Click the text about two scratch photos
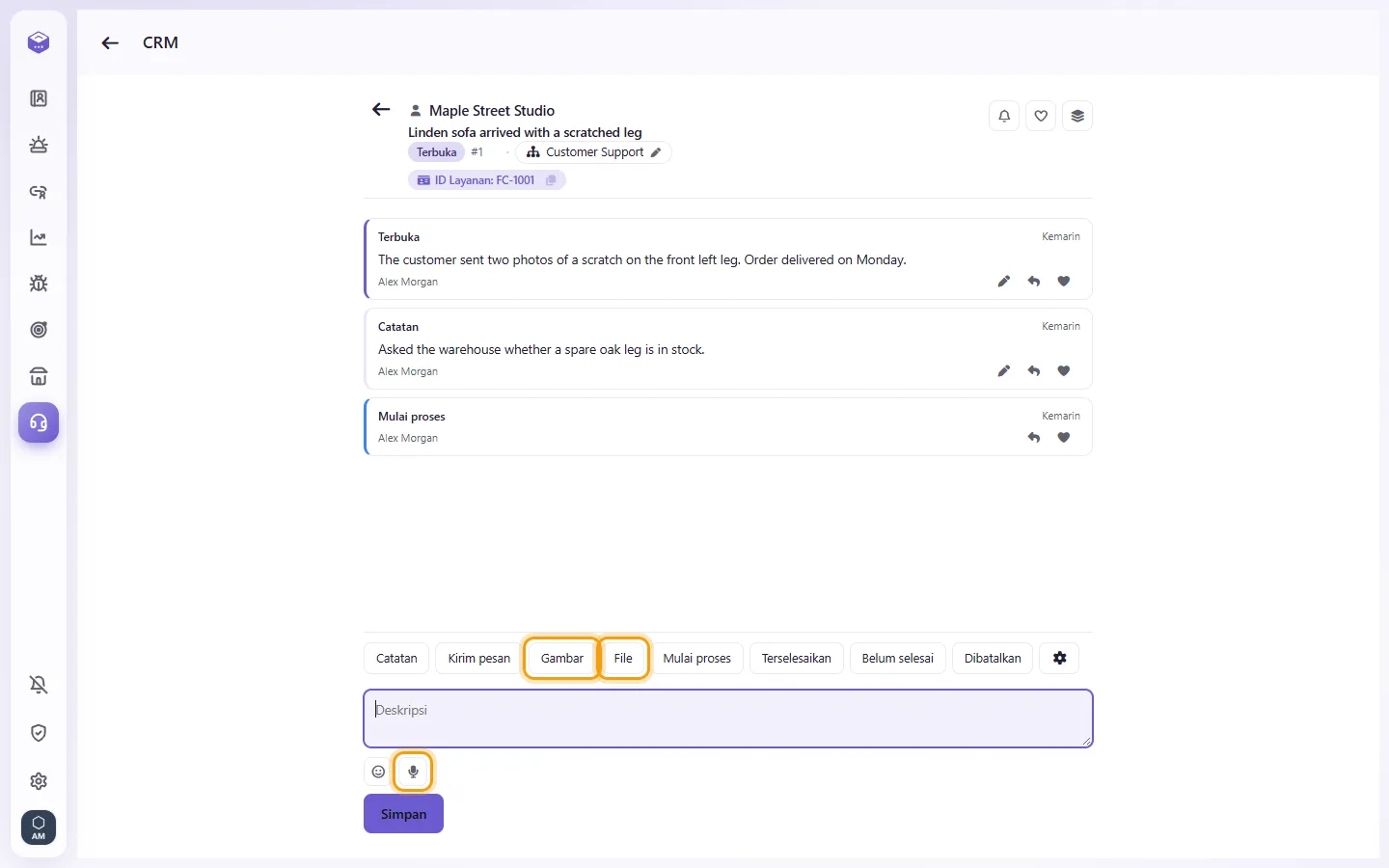 (642, 260)
